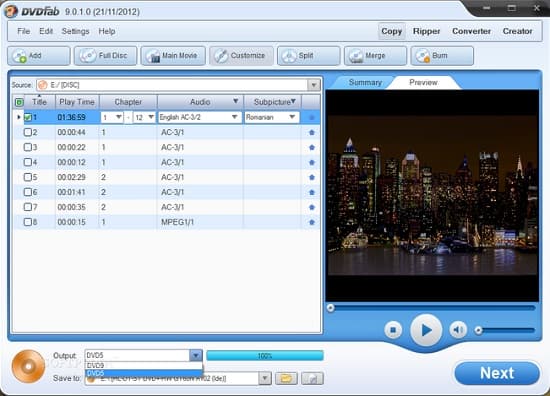Check title 4 checkbox

tap(27, 162)
